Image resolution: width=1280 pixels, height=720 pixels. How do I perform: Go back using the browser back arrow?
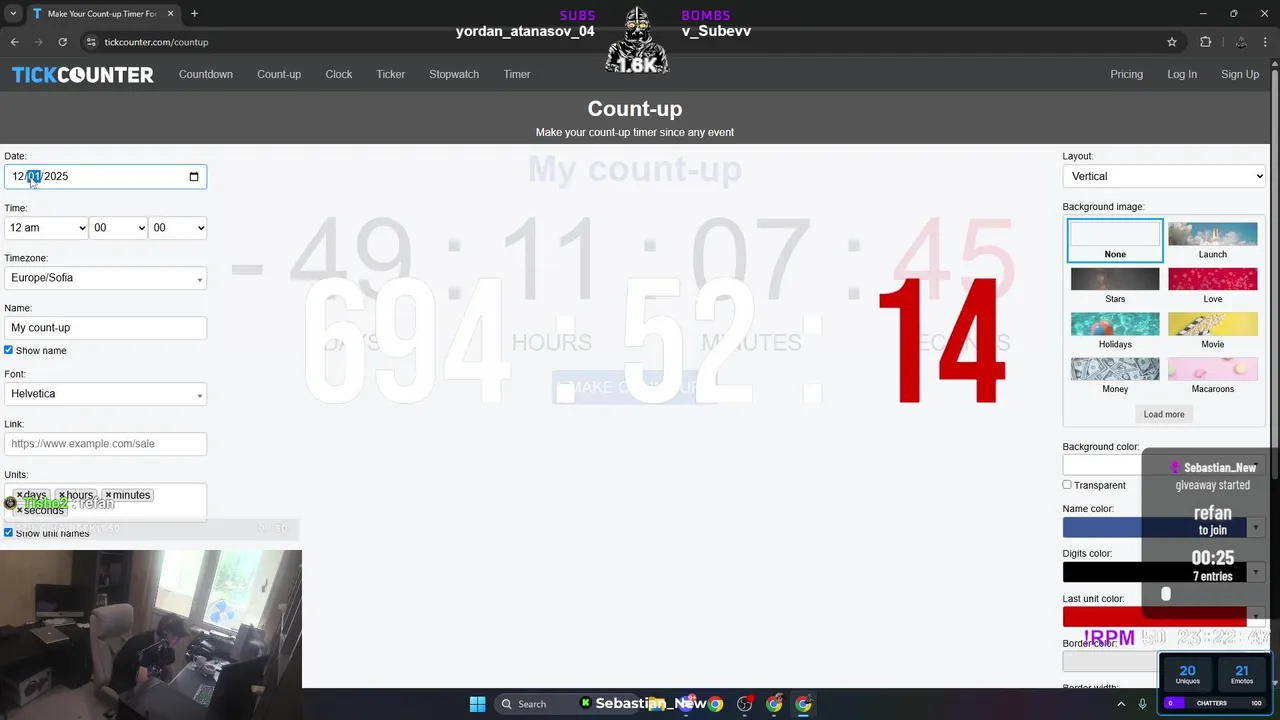point(14,42)
